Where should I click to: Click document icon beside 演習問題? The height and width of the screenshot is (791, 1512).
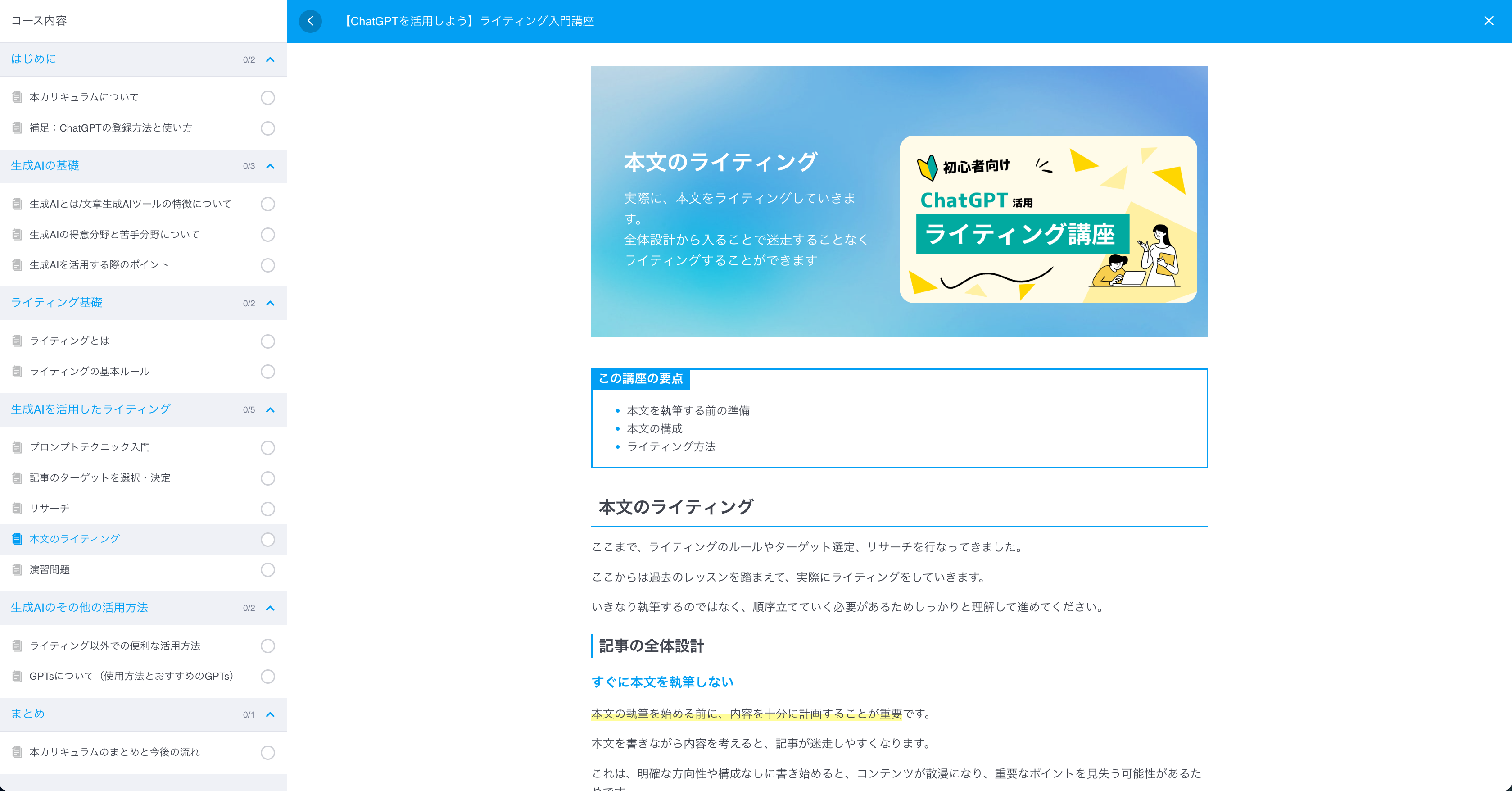(x=17, y=570)
